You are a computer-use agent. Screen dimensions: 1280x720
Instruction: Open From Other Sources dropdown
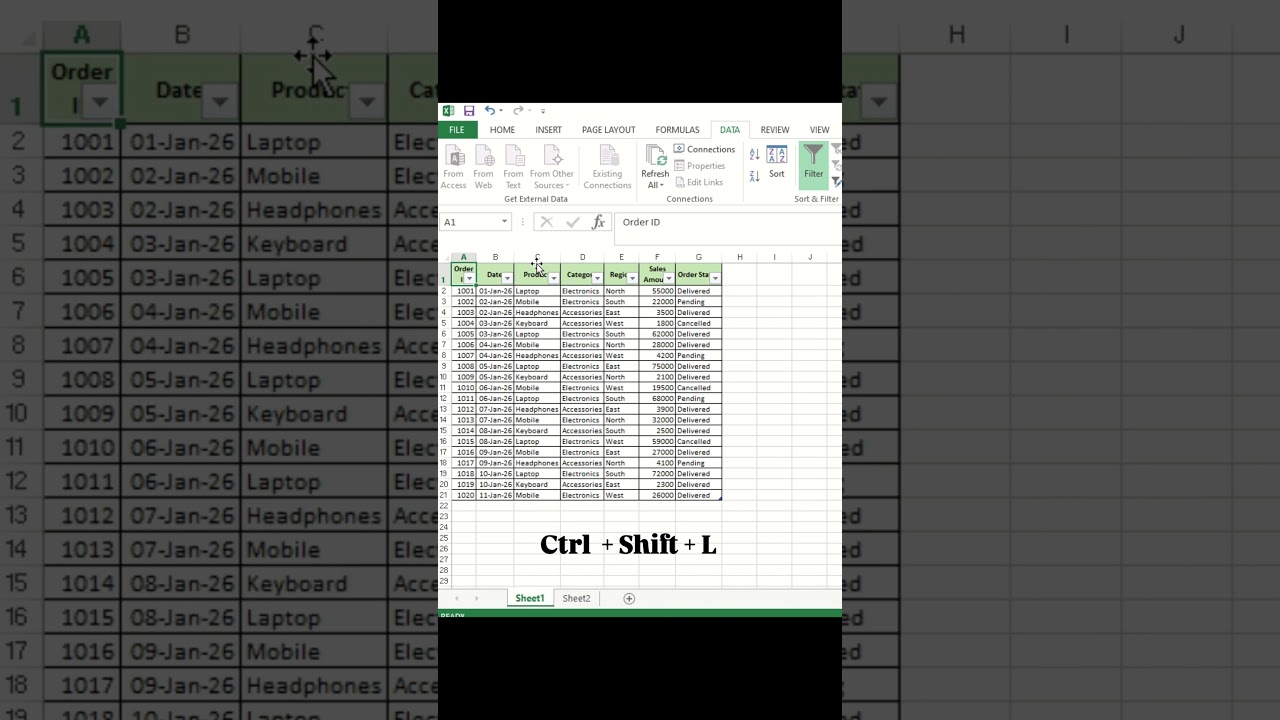(x=552, y=167)
